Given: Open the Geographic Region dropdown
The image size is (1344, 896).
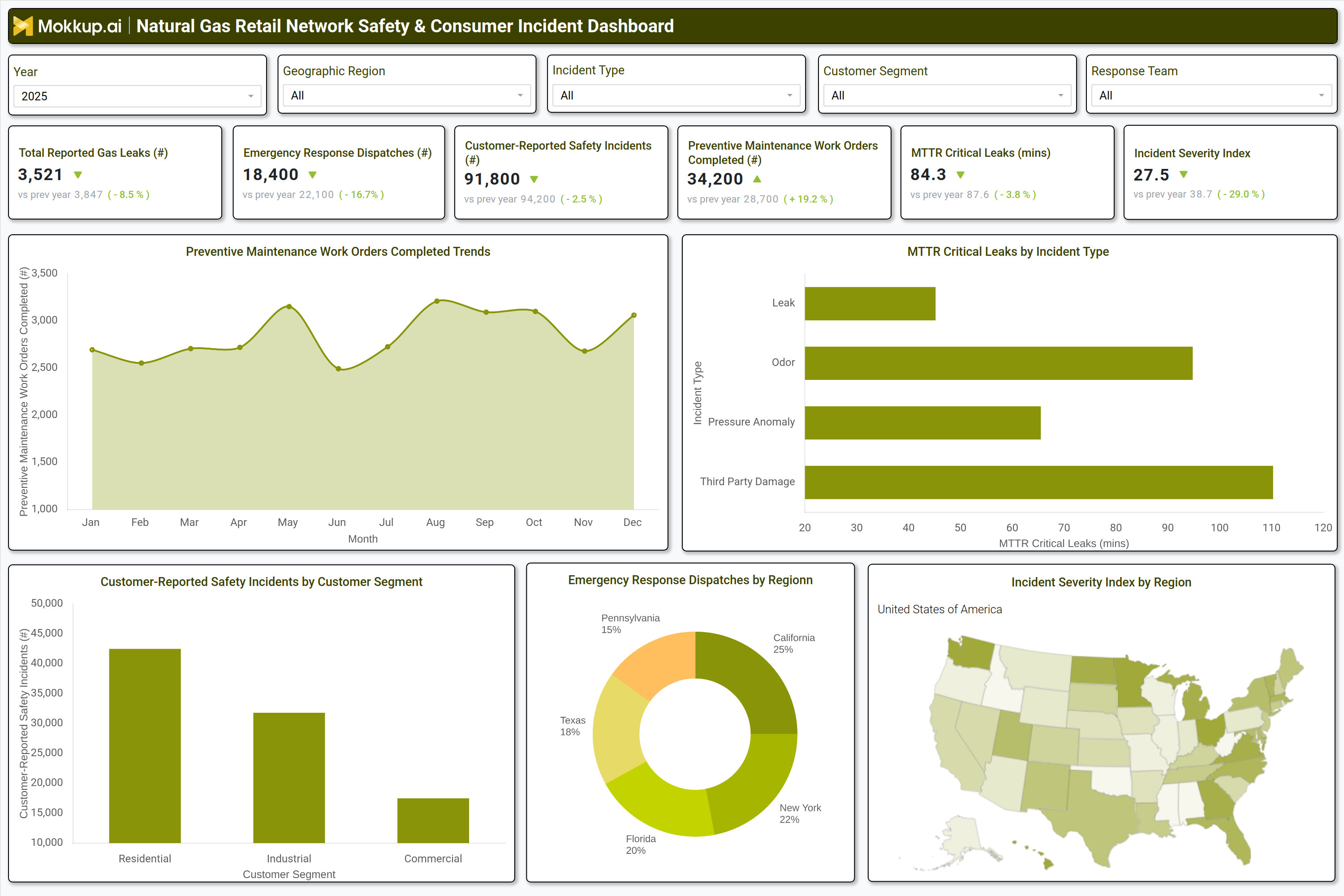Looking at the screenshot, I should coord(407,95).
